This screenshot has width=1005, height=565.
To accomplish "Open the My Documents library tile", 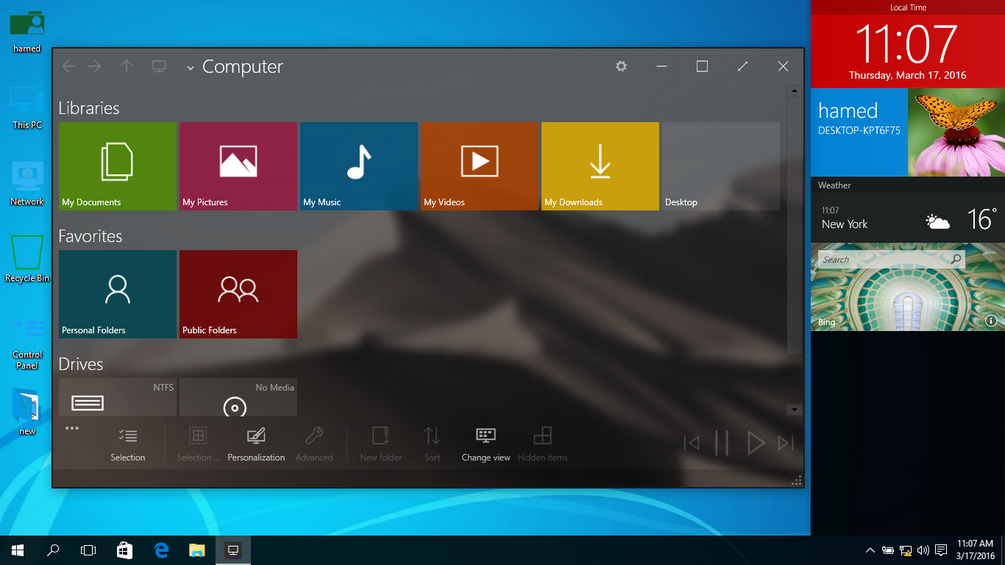I will click(x=117, y=166).
